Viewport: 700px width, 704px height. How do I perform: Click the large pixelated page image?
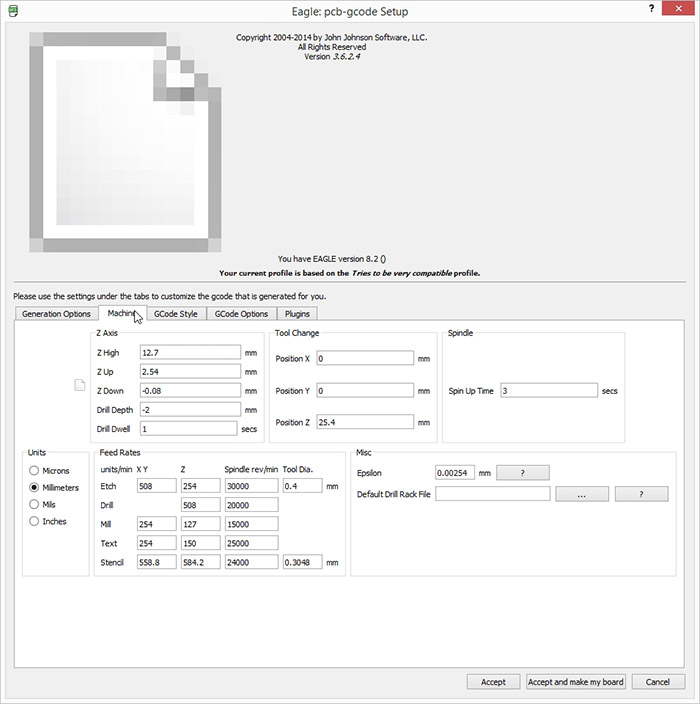coord(125,142)
